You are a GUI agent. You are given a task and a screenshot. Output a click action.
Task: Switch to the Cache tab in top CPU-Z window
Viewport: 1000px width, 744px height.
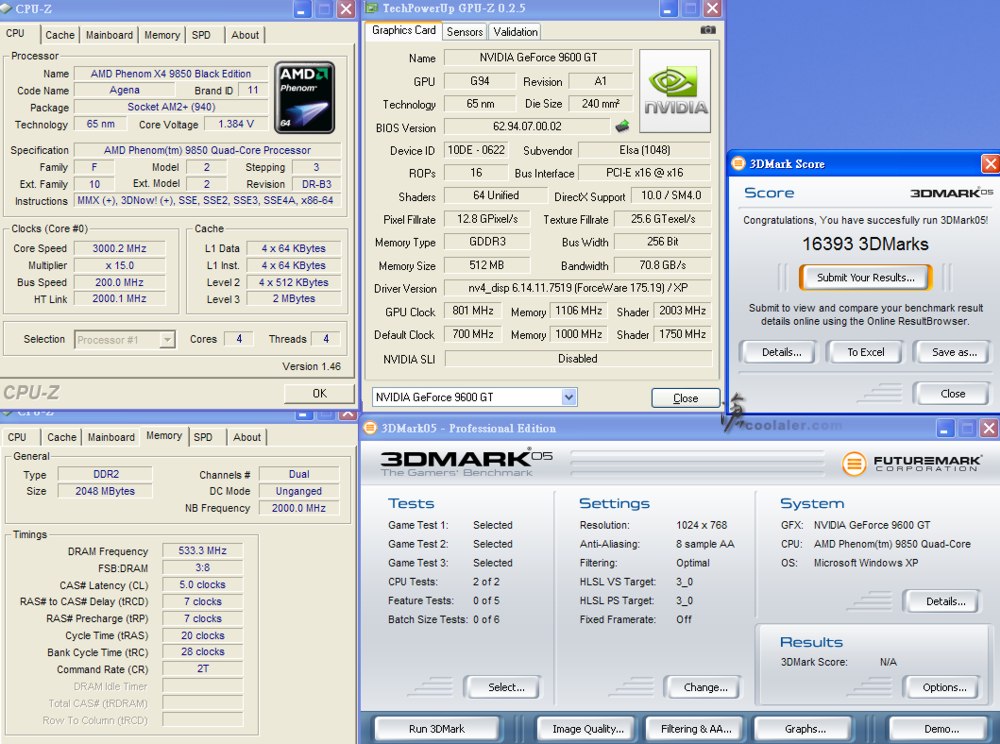tap(60, 35)
